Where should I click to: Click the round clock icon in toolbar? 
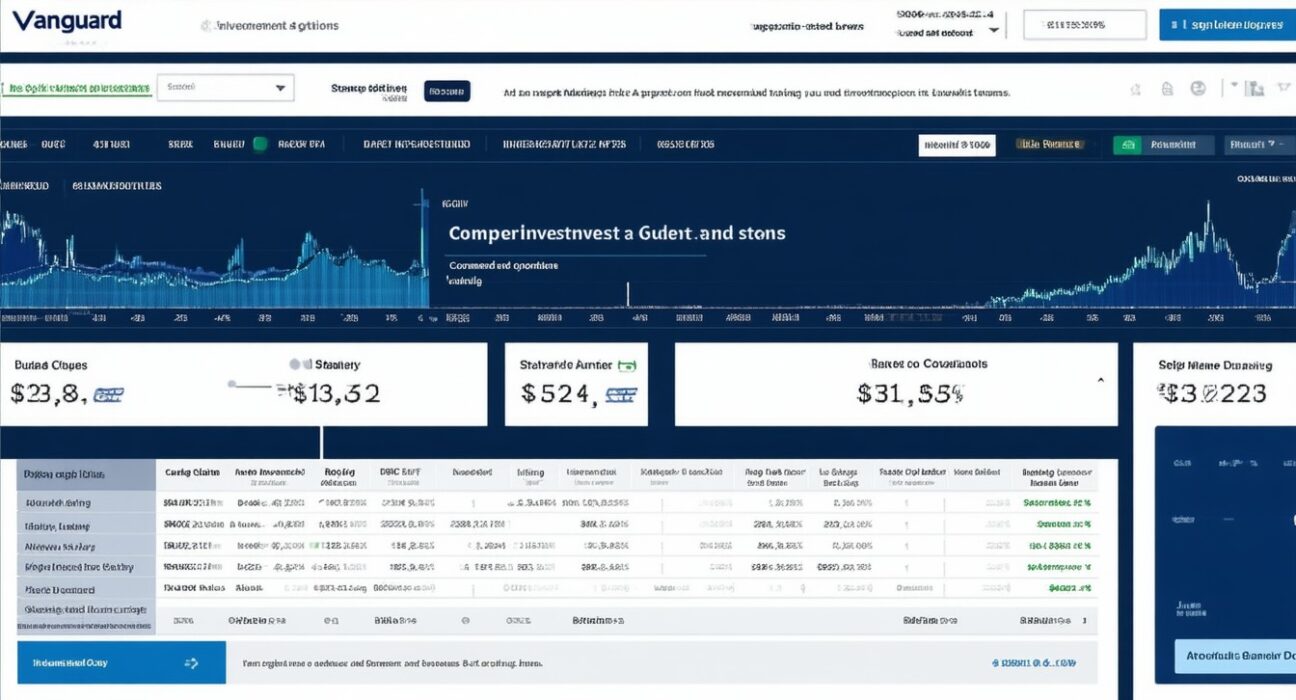1198,89
